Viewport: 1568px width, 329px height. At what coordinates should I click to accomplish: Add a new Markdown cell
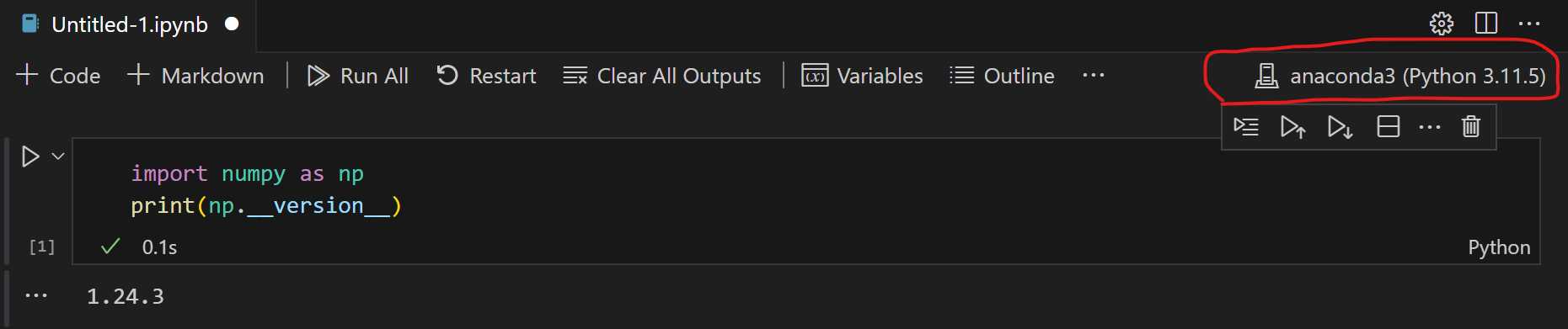(195, 76)
